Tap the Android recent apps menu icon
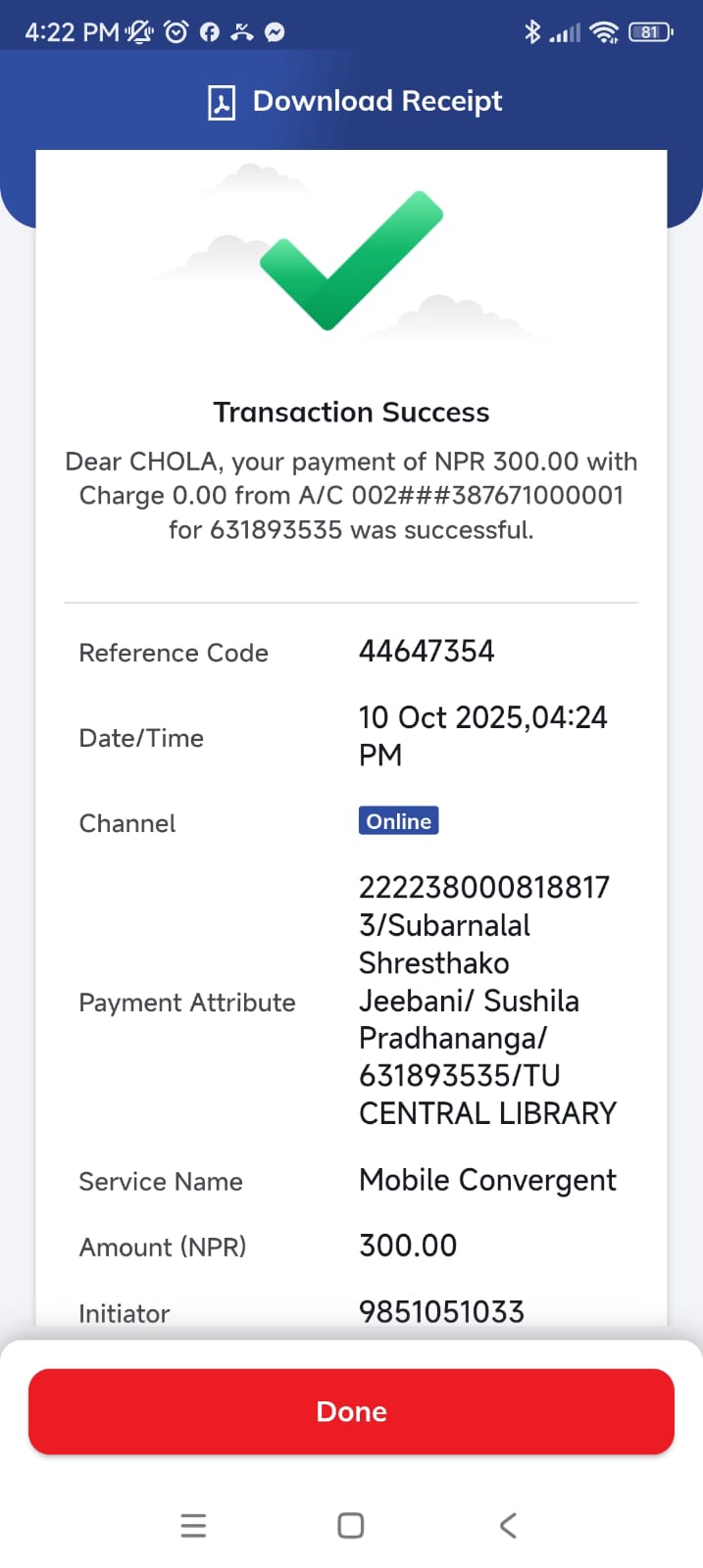The width and height of the screenshot is (703, 1568). coord(193,1525)
